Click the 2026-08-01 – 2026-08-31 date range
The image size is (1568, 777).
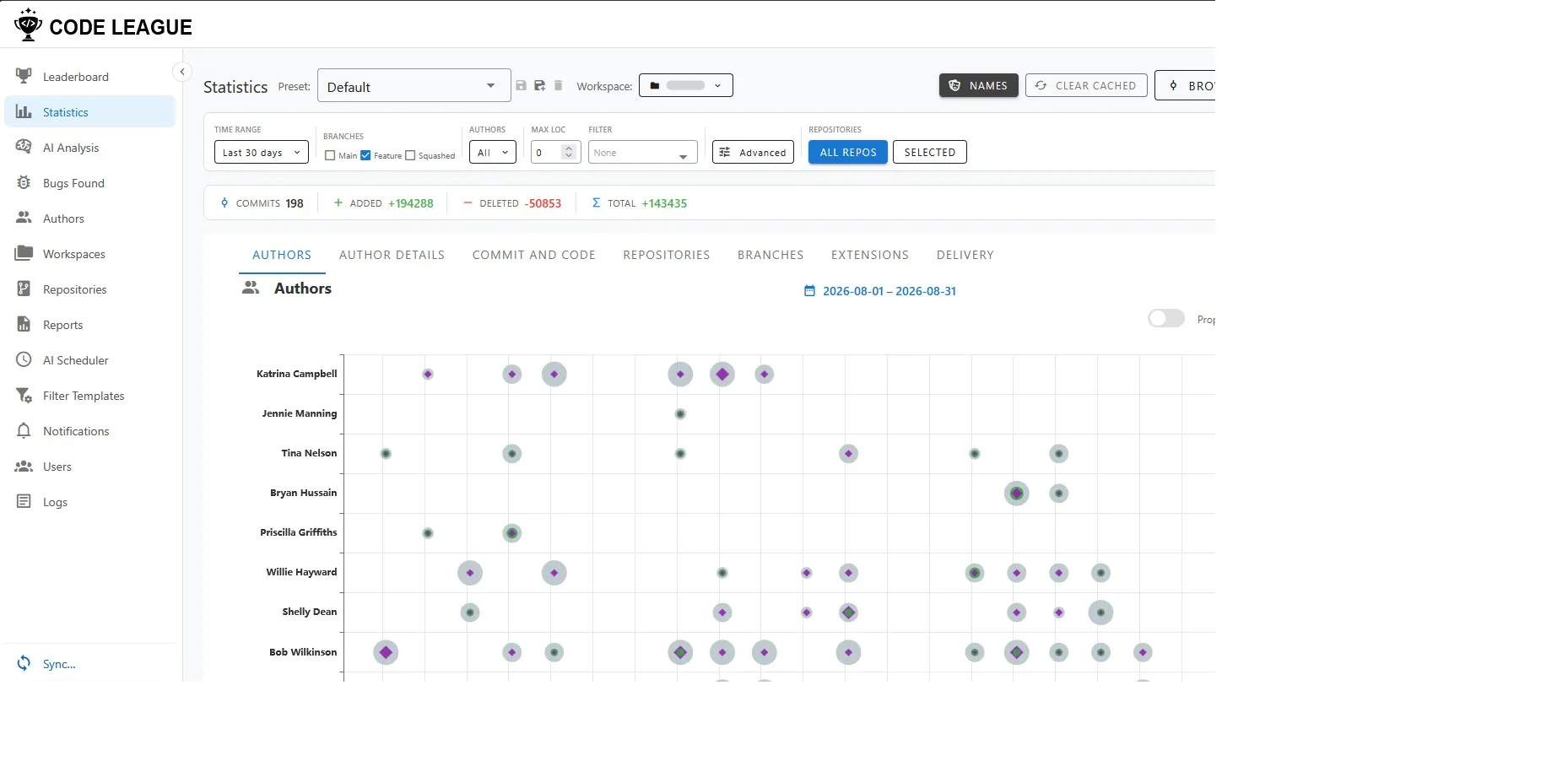coord(889,291)
